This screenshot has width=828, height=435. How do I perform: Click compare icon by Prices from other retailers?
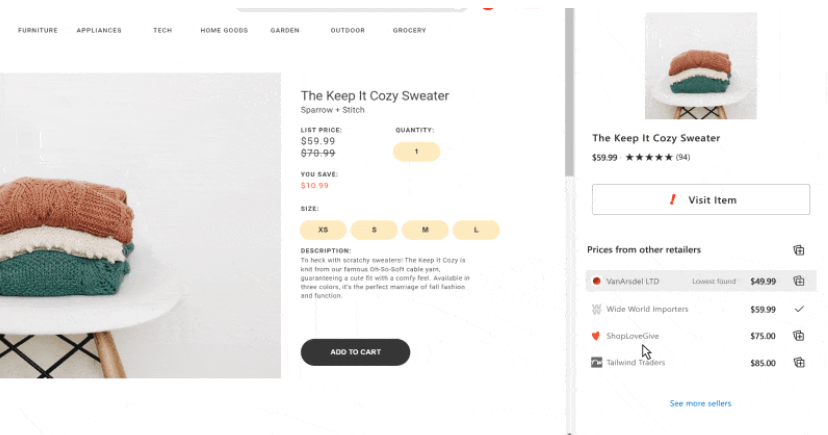pos(798,250)
